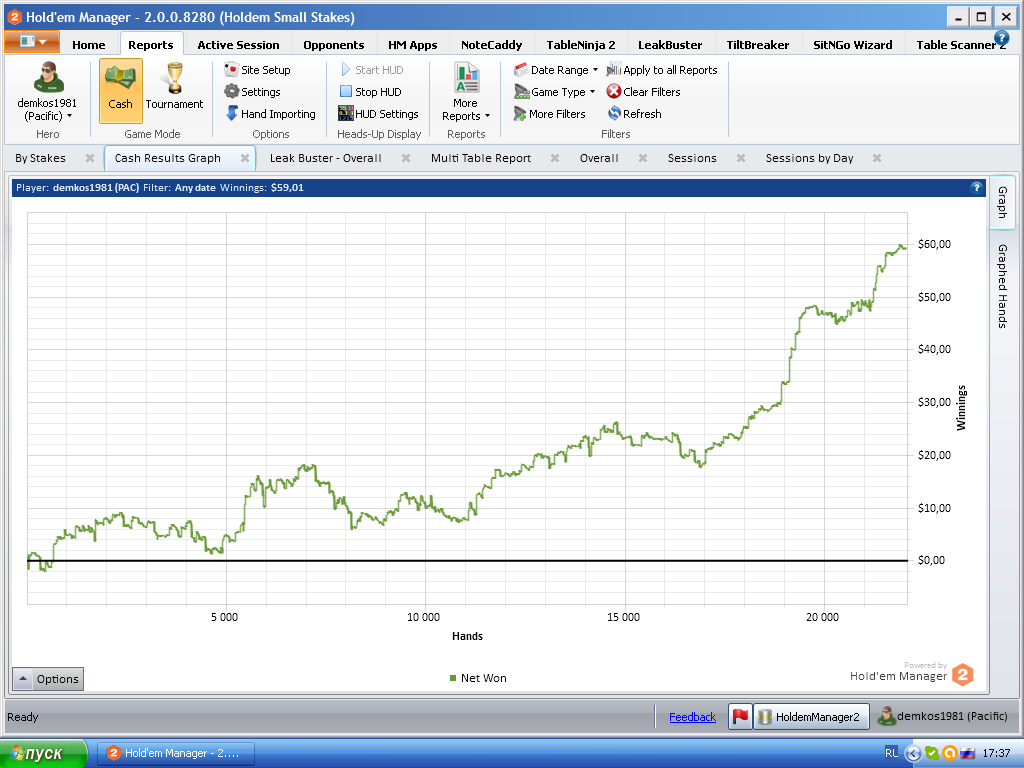Expand the Game Type filter dropdown
1024x768 pixels.
click(x=554, y=92)
